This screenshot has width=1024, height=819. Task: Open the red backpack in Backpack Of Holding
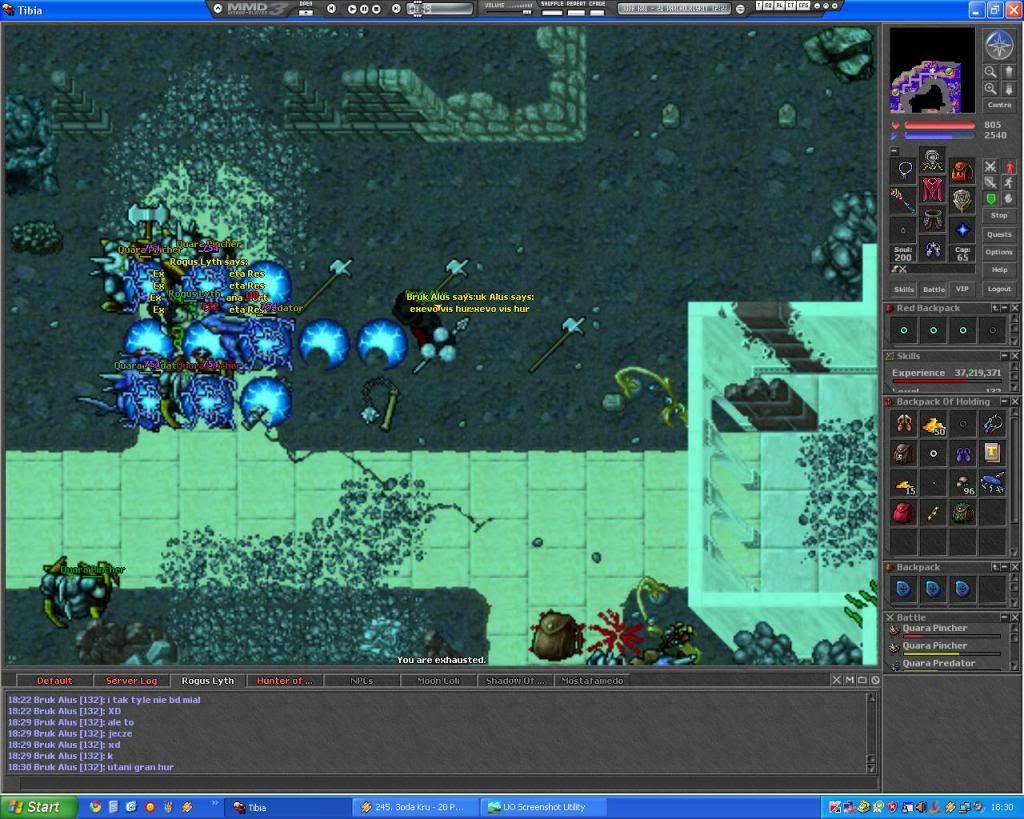904,513
